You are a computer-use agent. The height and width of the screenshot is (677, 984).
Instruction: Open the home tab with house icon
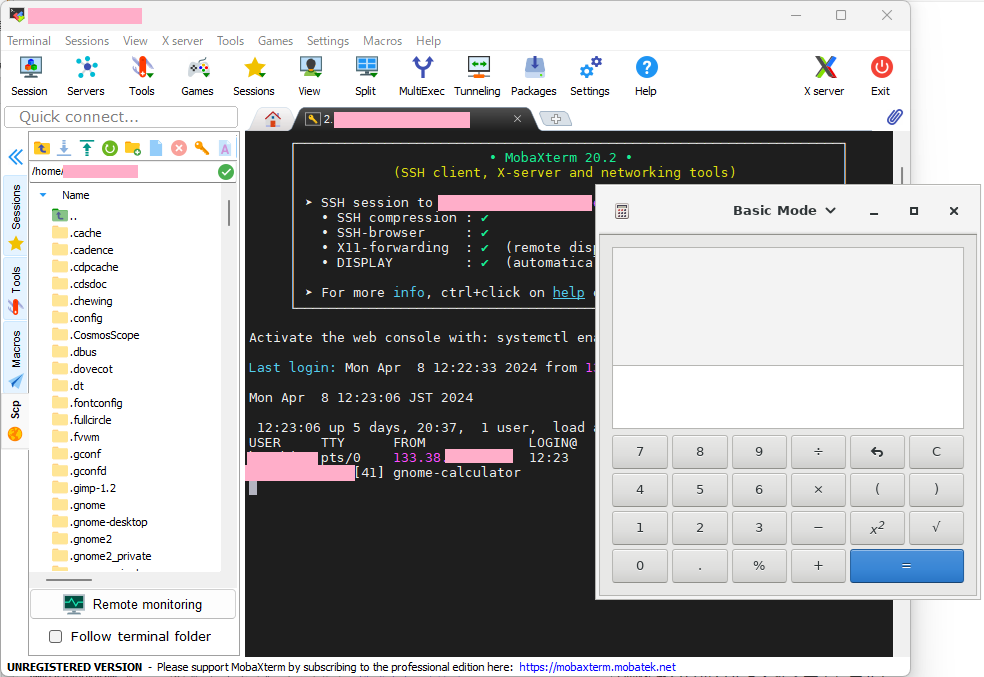273,119
